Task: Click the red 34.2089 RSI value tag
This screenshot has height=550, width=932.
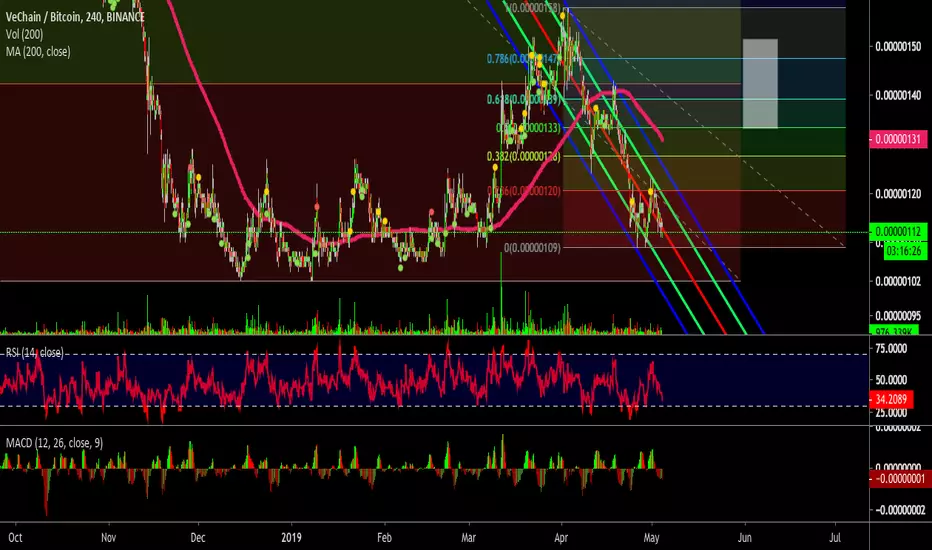Action: (x=891, y=399)
